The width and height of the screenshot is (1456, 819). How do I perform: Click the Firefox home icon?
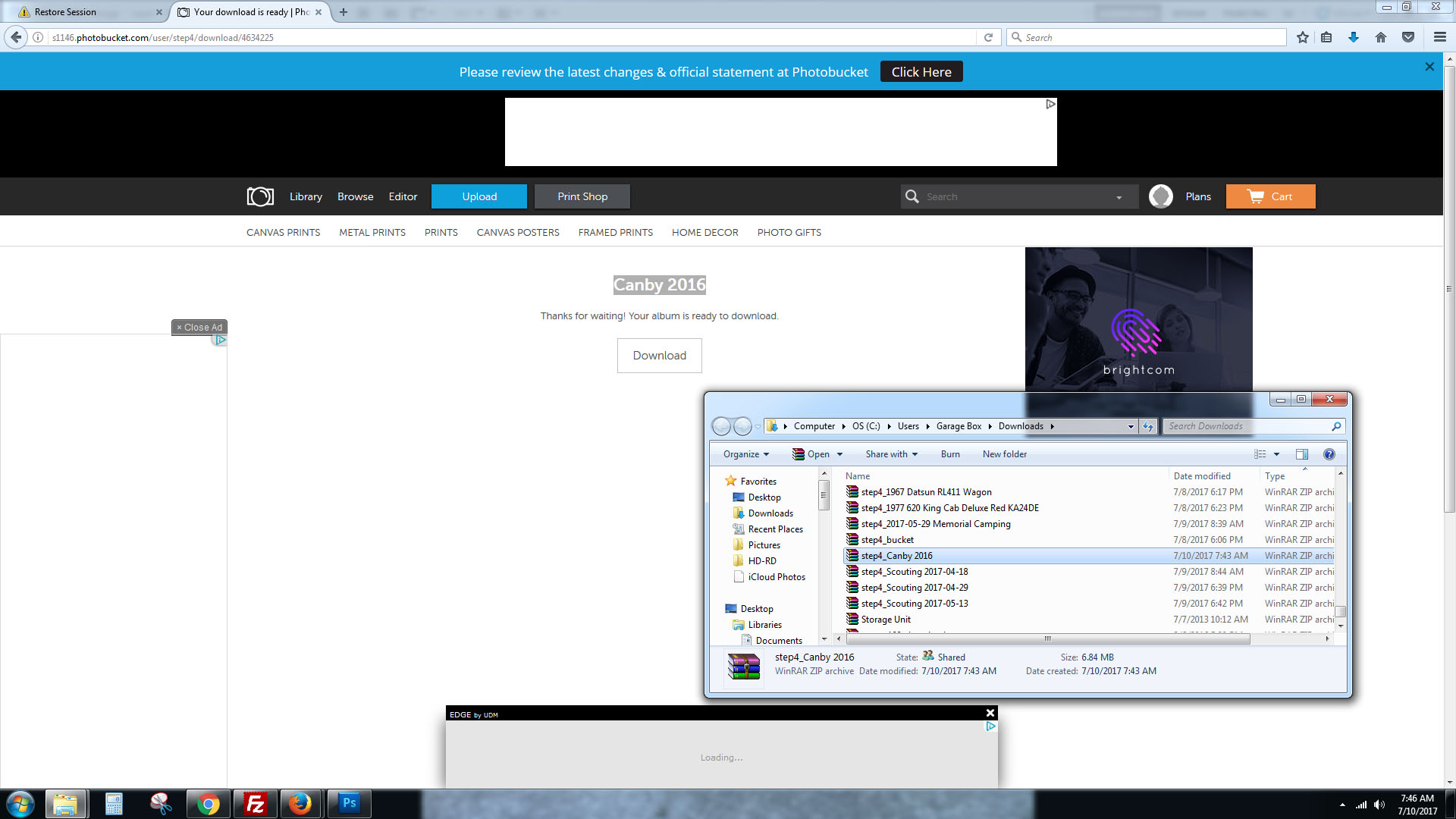pos(1381,37)
